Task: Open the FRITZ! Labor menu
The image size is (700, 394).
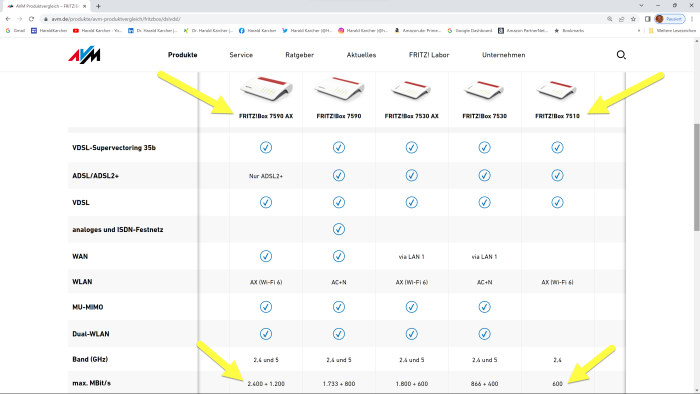Action: [429, 55]
